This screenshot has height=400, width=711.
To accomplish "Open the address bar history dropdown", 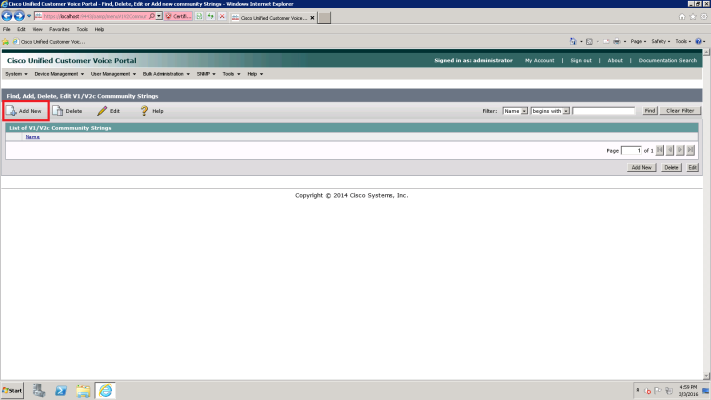I will point(159,16).
